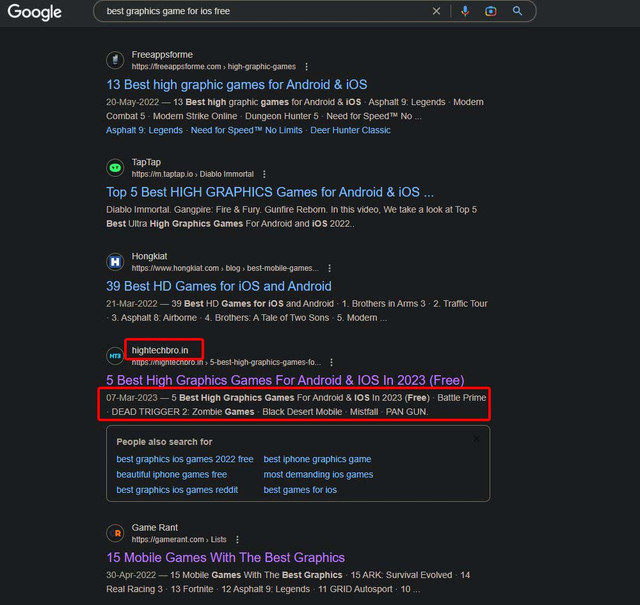The width and height of the screenshot is (640, 605).
Task: Open more options for Hongkiat result
Action: coord(329,268)
